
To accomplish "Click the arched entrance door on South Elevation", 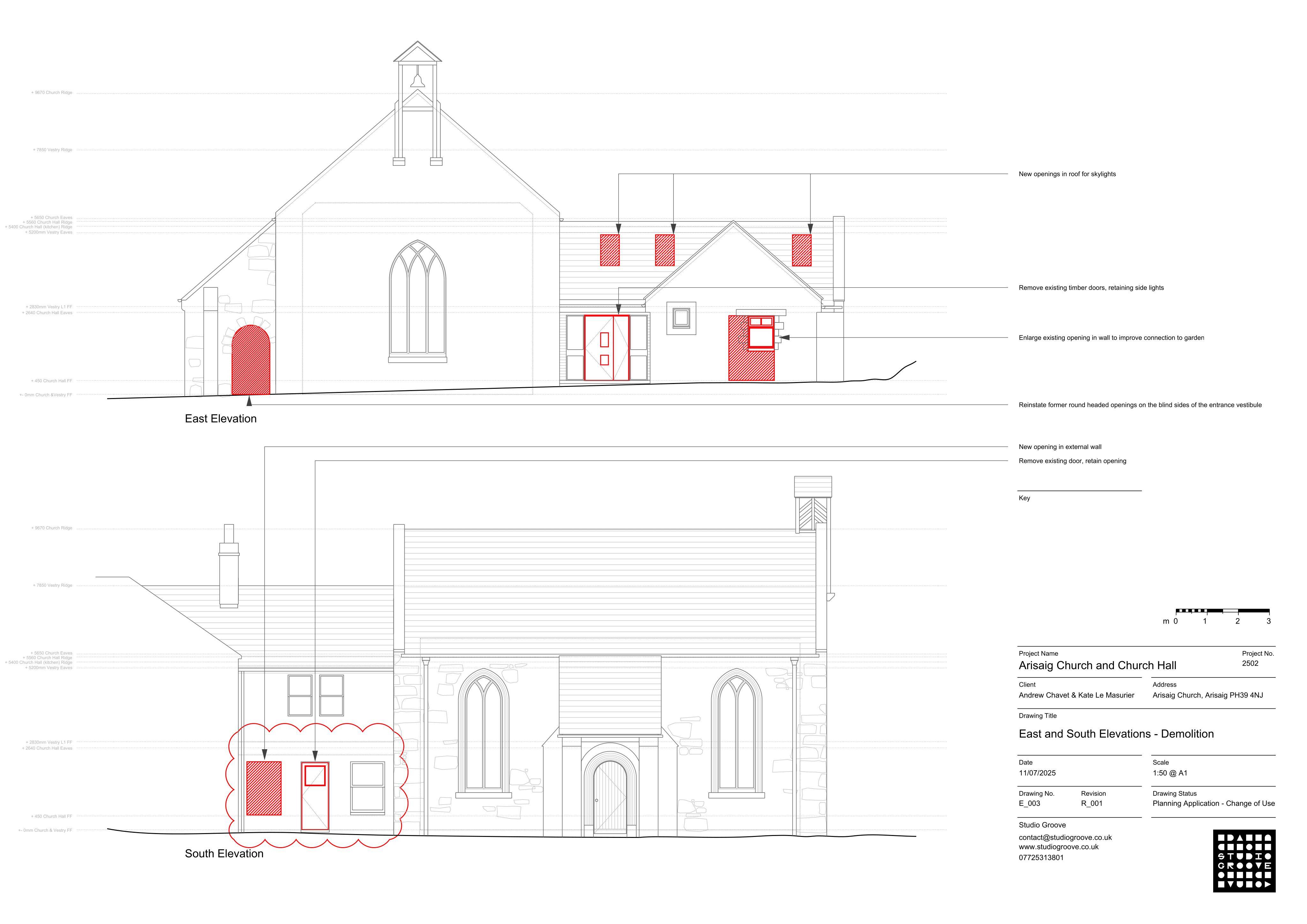I will pyautogui.click(x=610, y=798).
